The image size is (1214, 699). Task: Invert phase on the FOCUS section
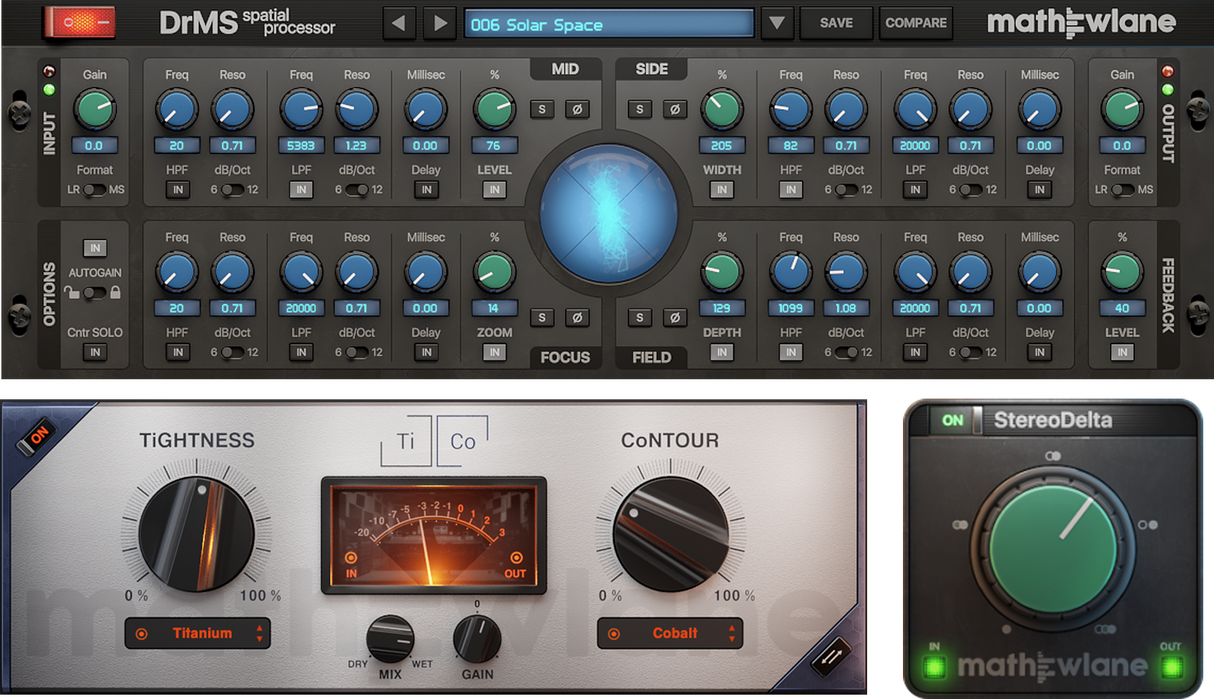pos(577,318)
